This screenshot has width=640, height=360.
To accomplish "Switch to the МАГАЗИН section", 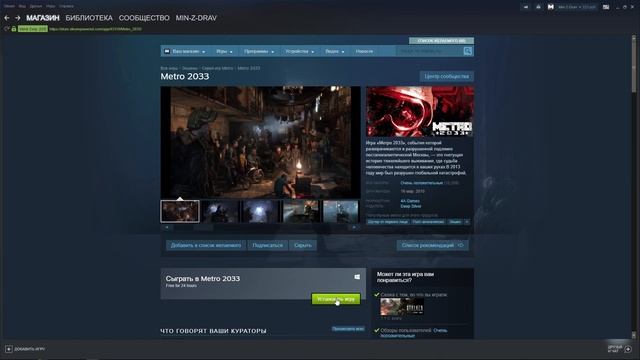I will click(x=43, y=18).
